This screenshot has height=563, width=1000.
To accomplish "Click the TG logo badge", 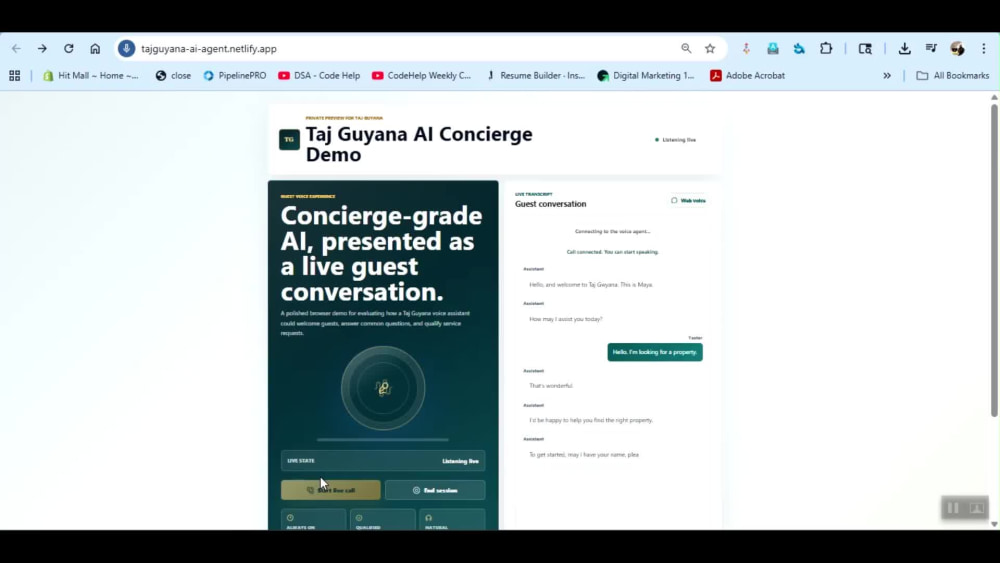I will 289,140.
